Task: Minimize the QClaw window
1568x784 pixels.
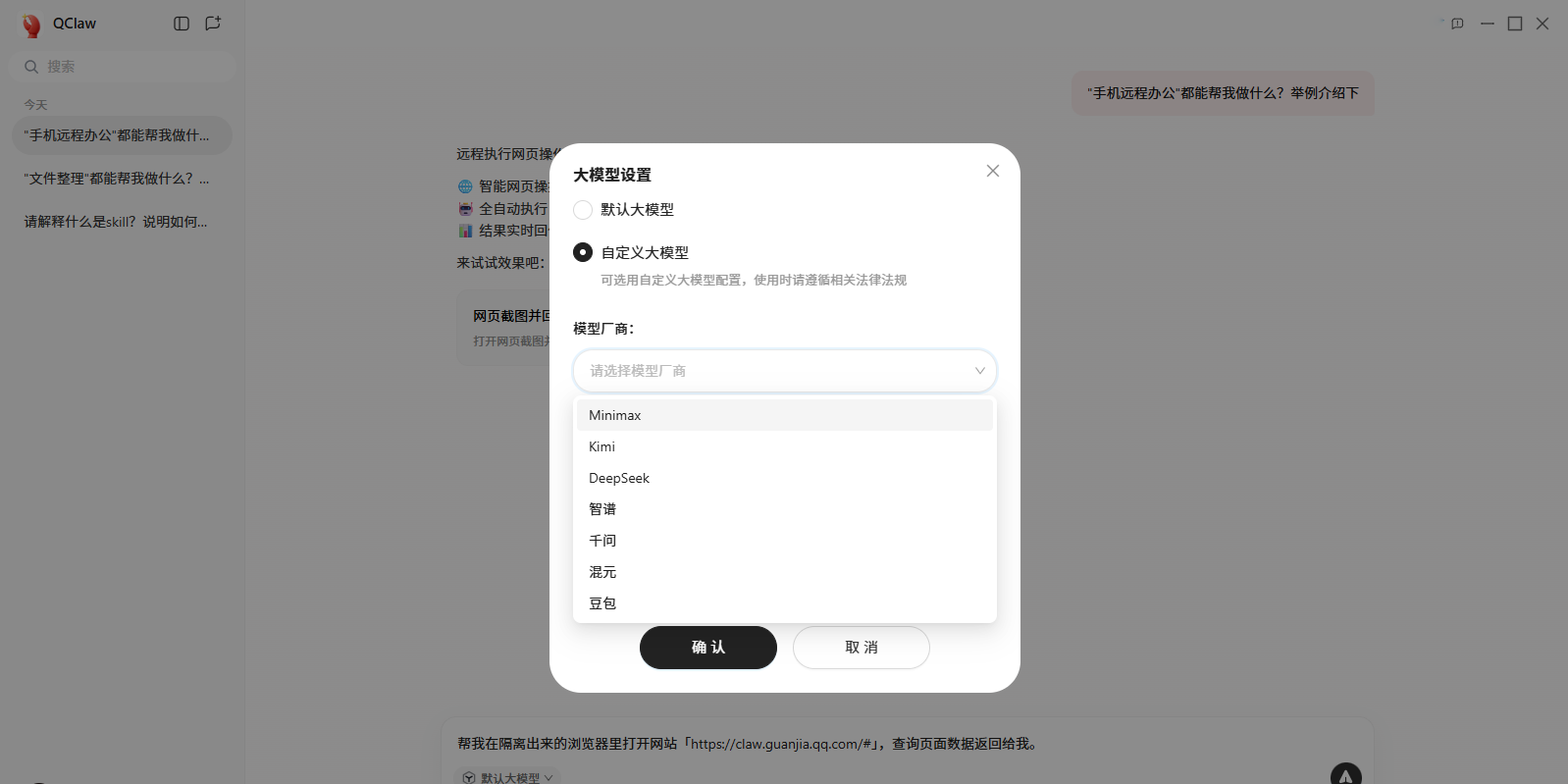Action: [x=1488, y=24]
